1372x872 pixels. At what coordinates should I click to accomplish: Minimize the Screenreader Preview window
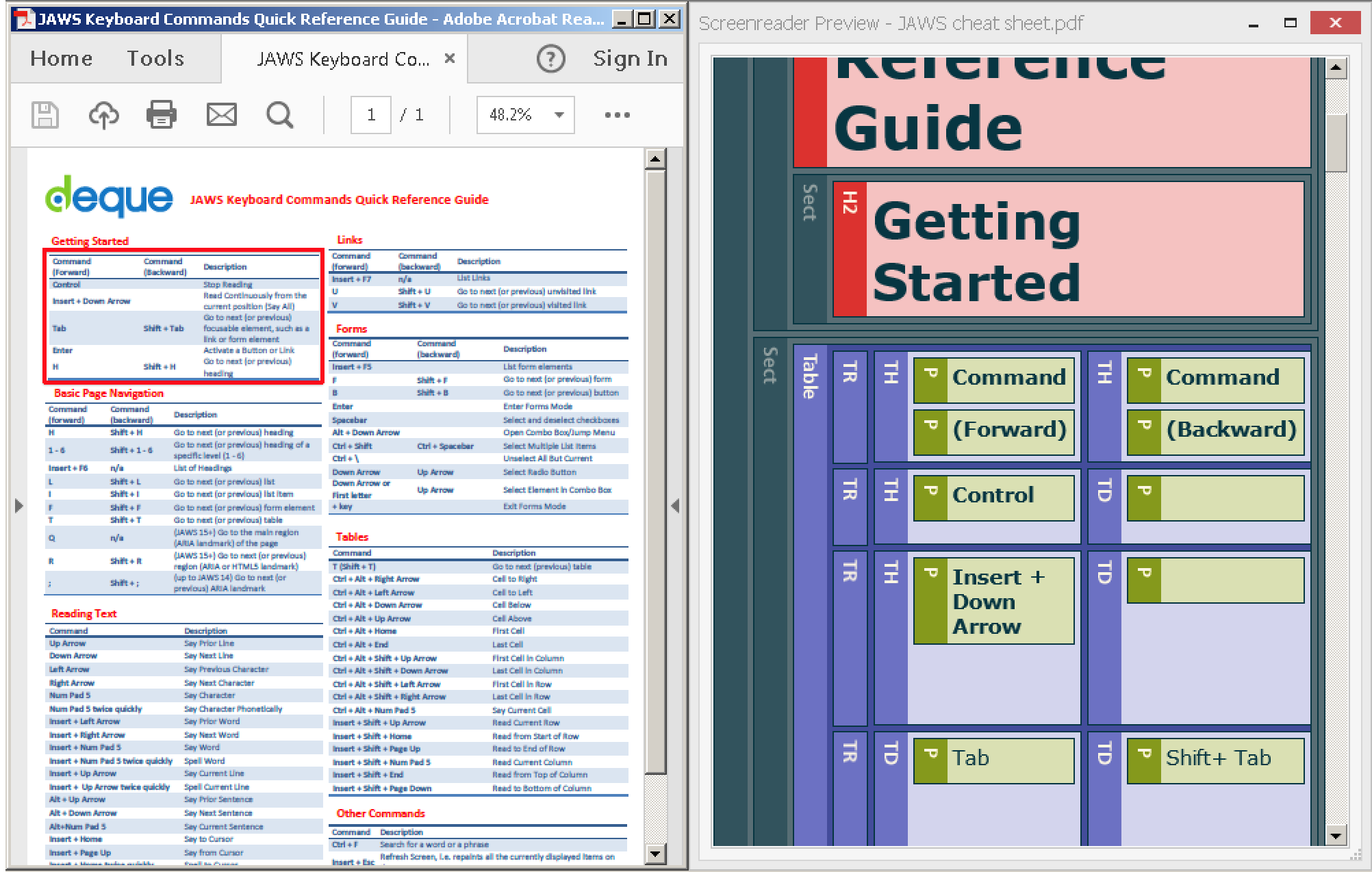1254,23
